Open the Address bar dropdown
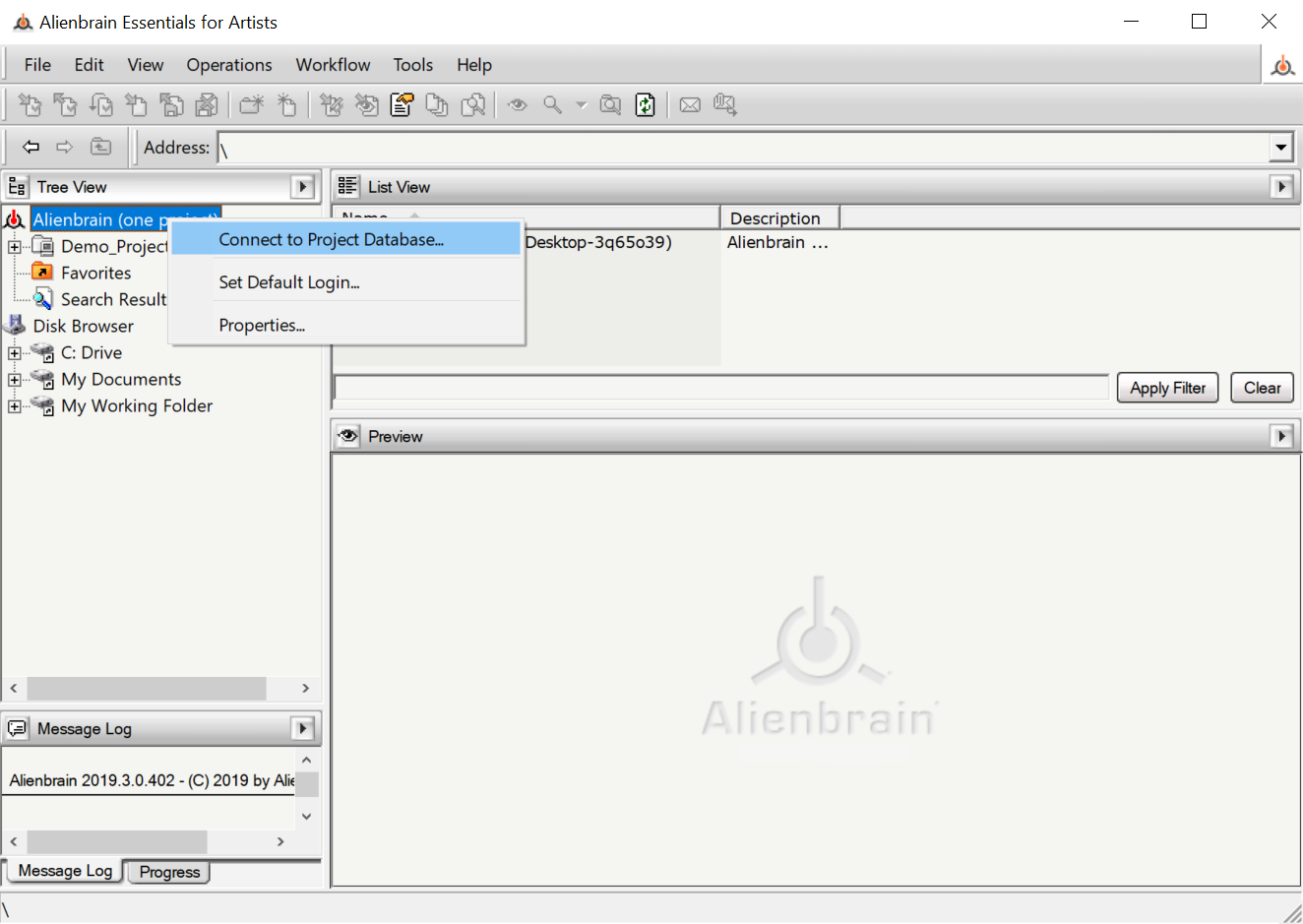 pos(1280,148)
